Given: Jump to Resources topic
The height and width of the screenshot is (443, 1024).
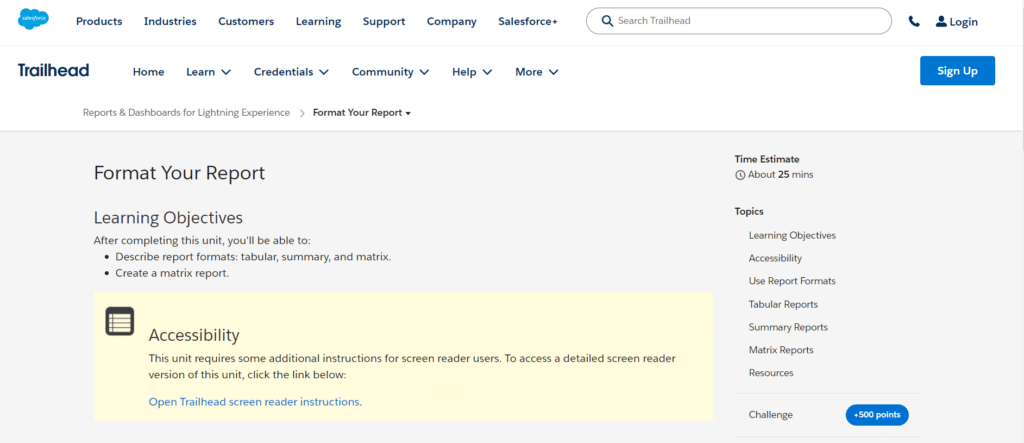Looking at the screenshot, I should [x=771, y=372].
